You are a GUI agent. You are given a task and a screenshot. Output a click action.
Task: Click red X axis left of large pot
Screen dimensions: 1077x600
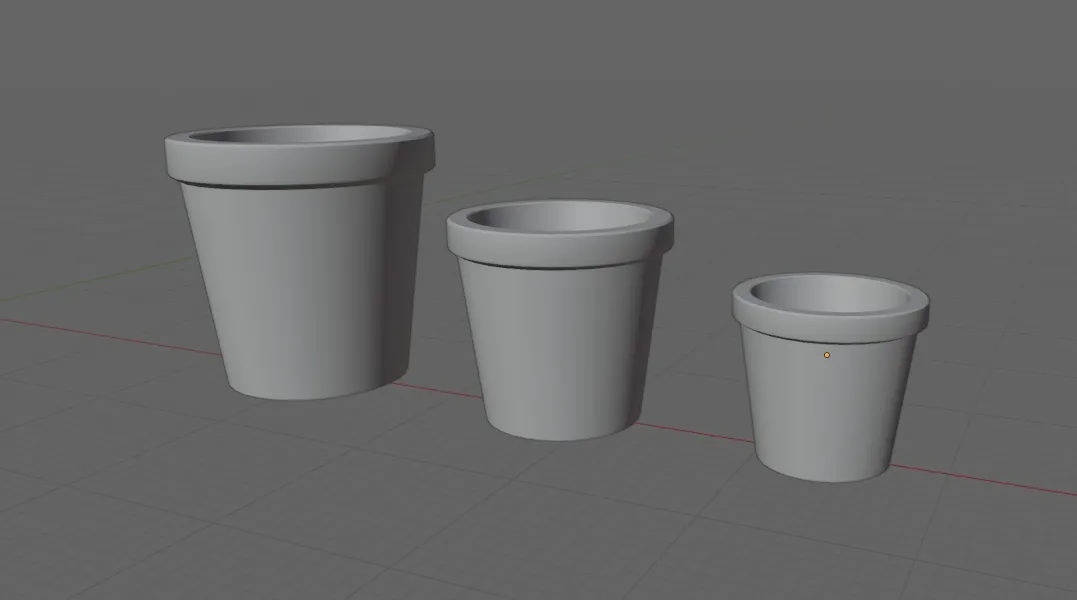[110, 336]
